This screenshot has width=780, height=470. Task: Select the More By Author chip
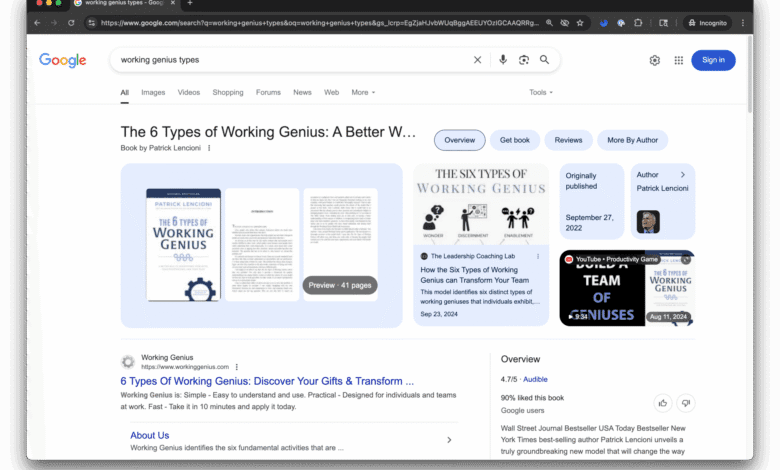tap(632, 140)
